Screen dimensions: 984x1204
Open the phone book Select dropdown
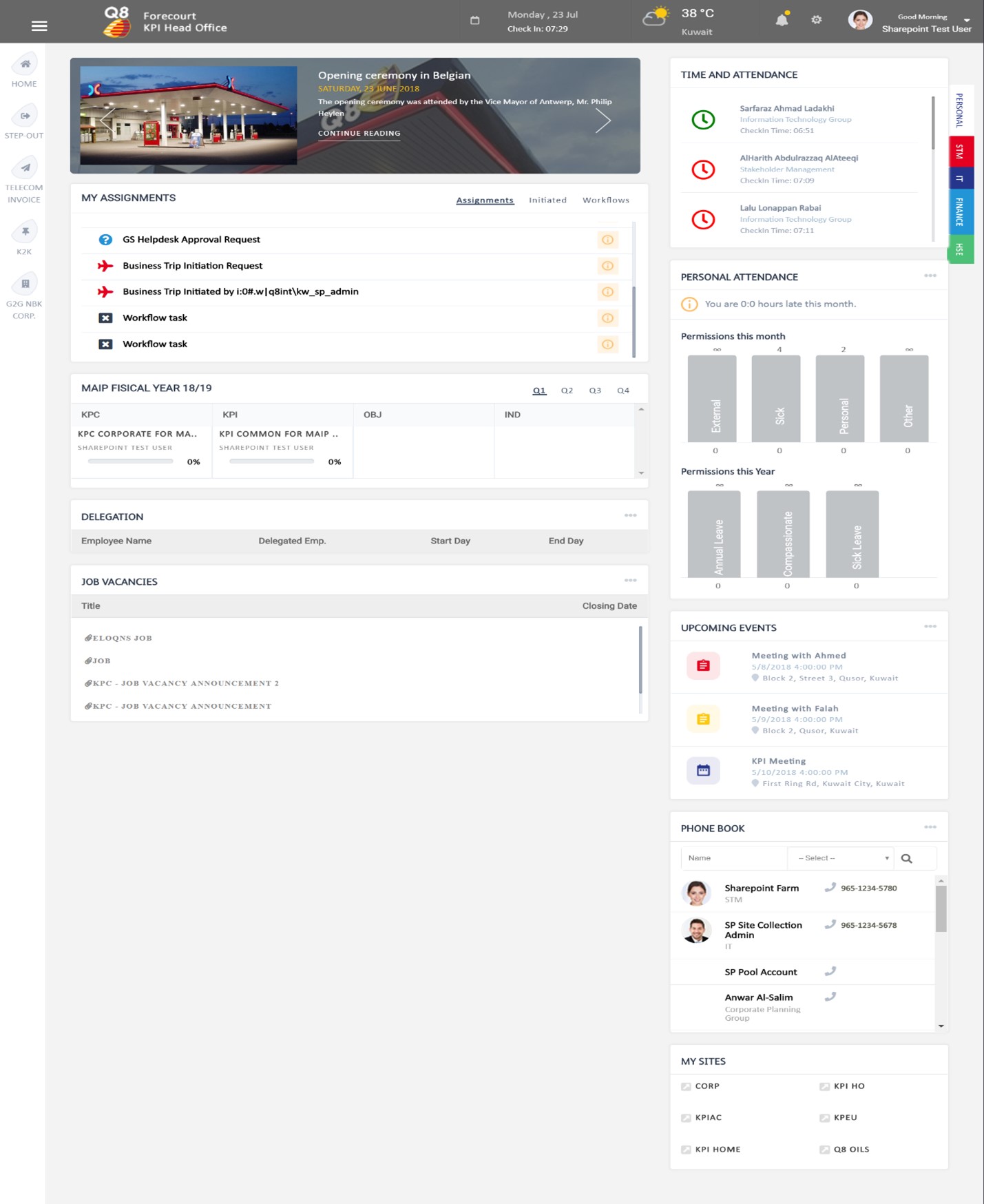point(841,858)
